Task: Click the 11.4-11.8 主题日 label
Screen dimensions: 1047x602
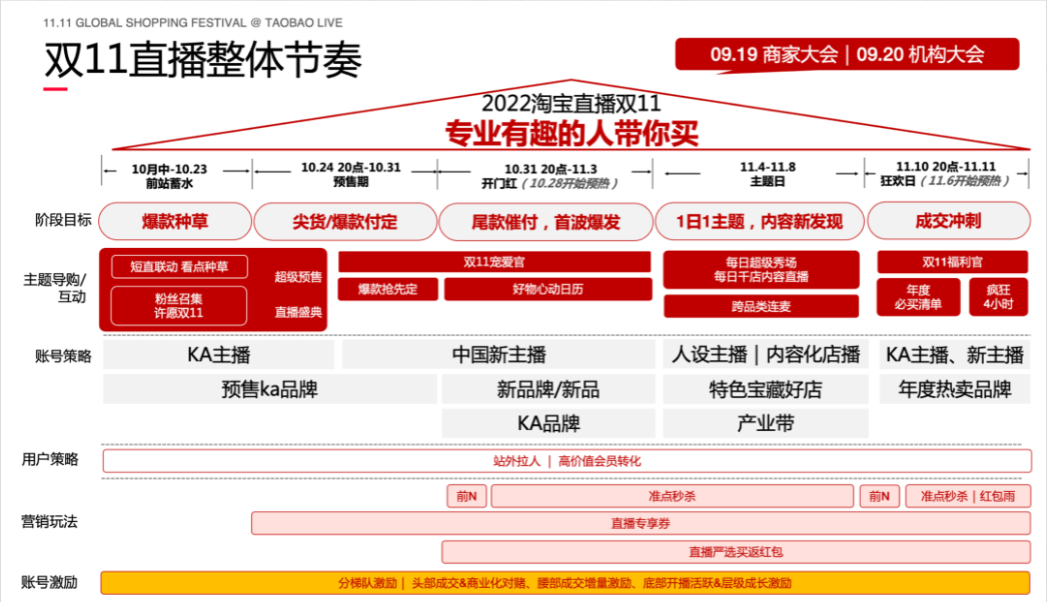Action: point(768,174)
